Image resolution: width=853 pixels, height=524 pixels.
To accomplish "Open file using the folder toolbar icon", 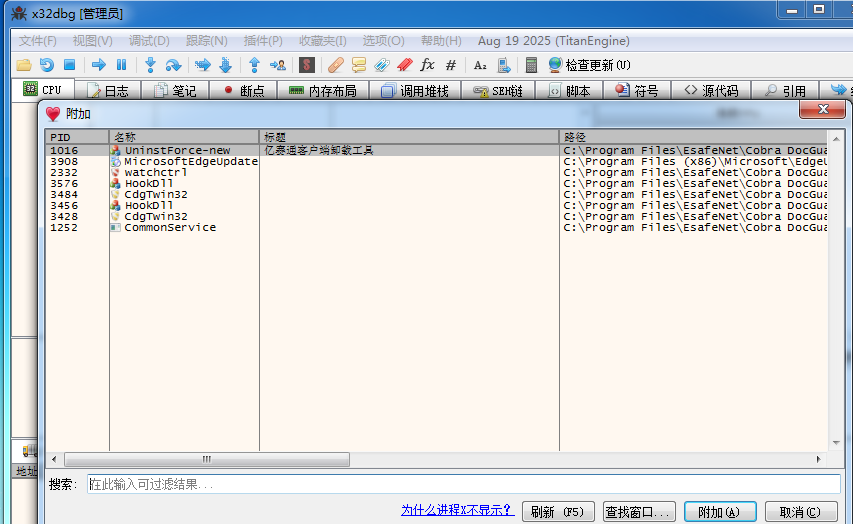I will coord(24,65).
